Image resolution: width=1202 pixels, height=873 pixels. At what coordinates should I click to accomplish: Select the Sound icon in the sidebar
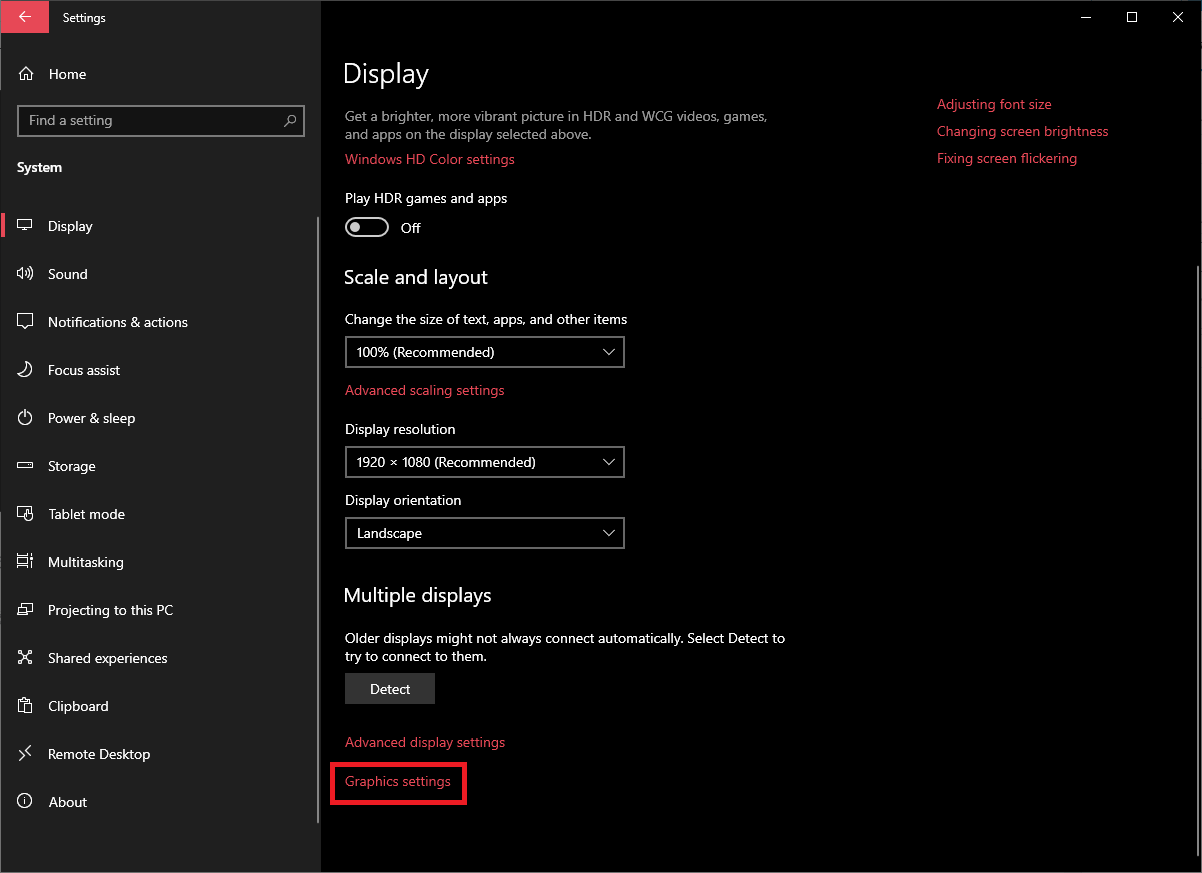coord(24,273)
